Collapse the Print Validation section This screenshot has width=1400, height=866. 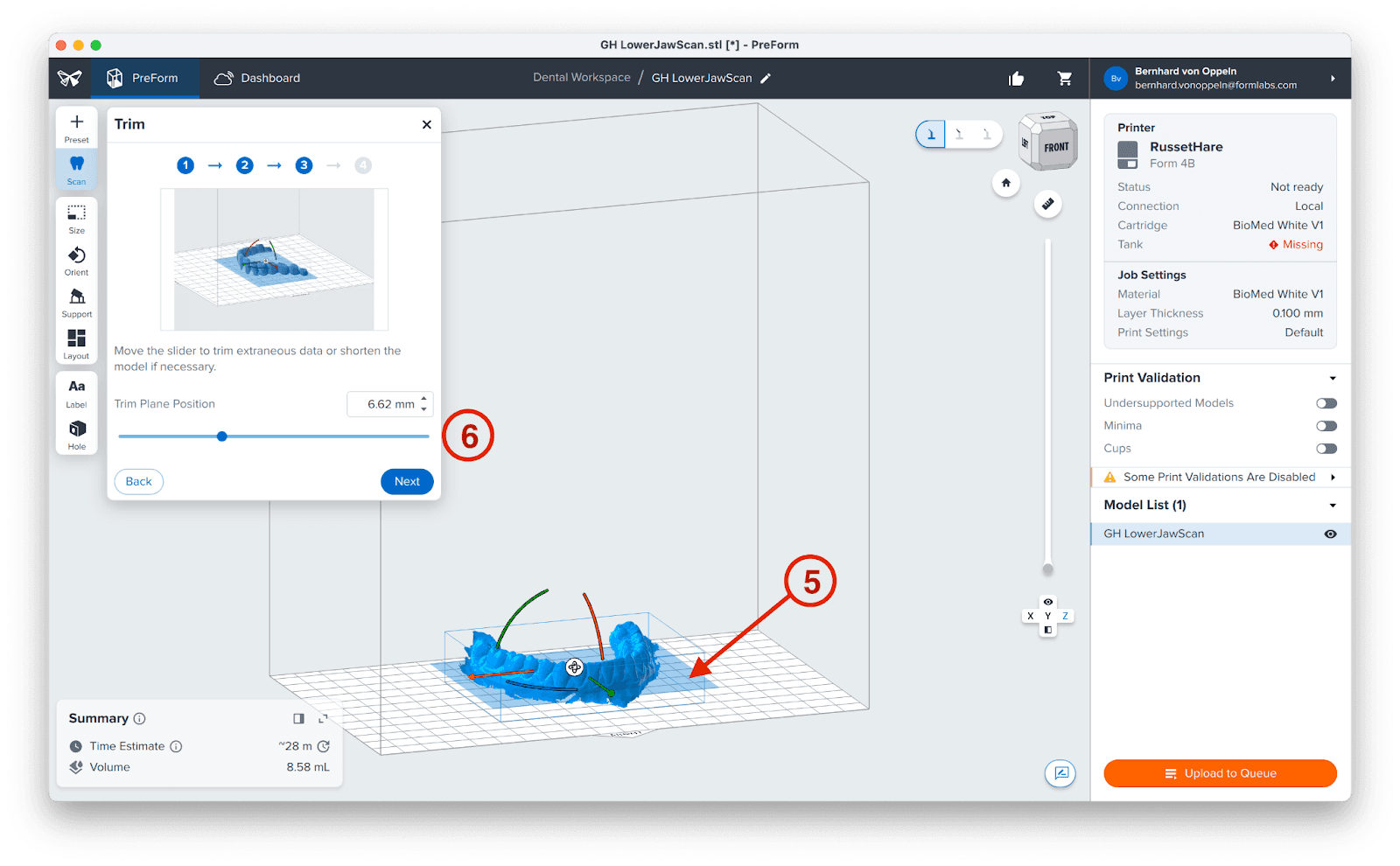tap(1333, 379)
